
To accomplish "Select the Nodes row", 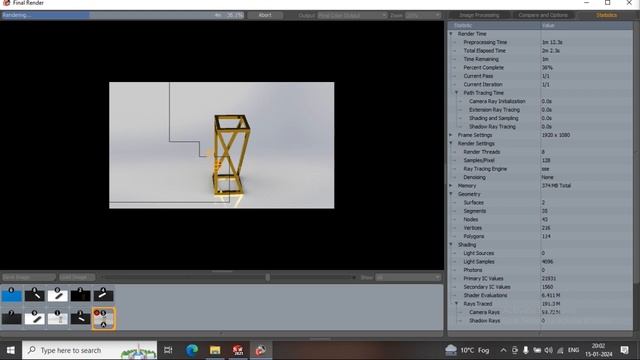I will pyautogui.click(x=540, y=219).
